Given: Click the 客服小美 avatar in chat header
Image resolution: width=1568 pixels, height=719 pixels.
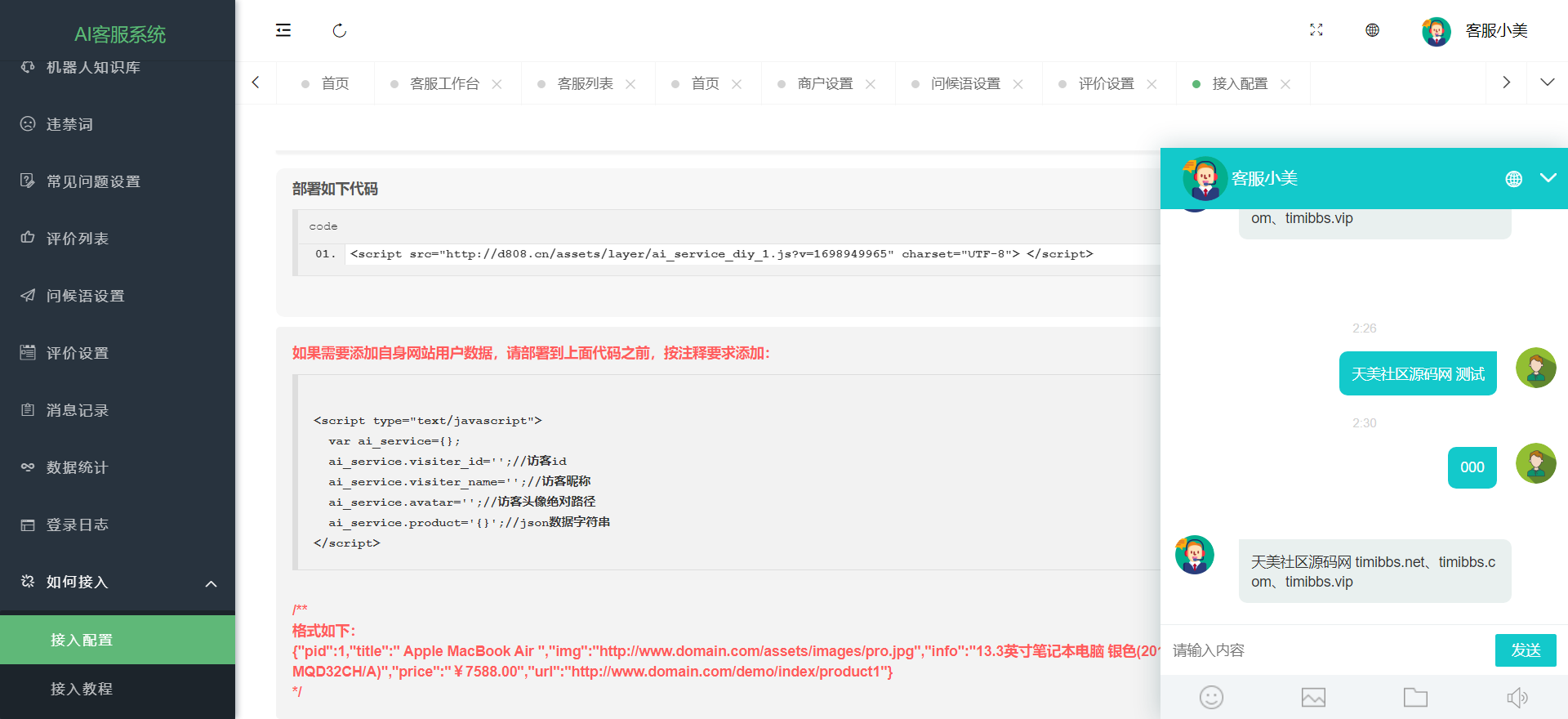Looking at the screenshot, I should click(1205, 179).
